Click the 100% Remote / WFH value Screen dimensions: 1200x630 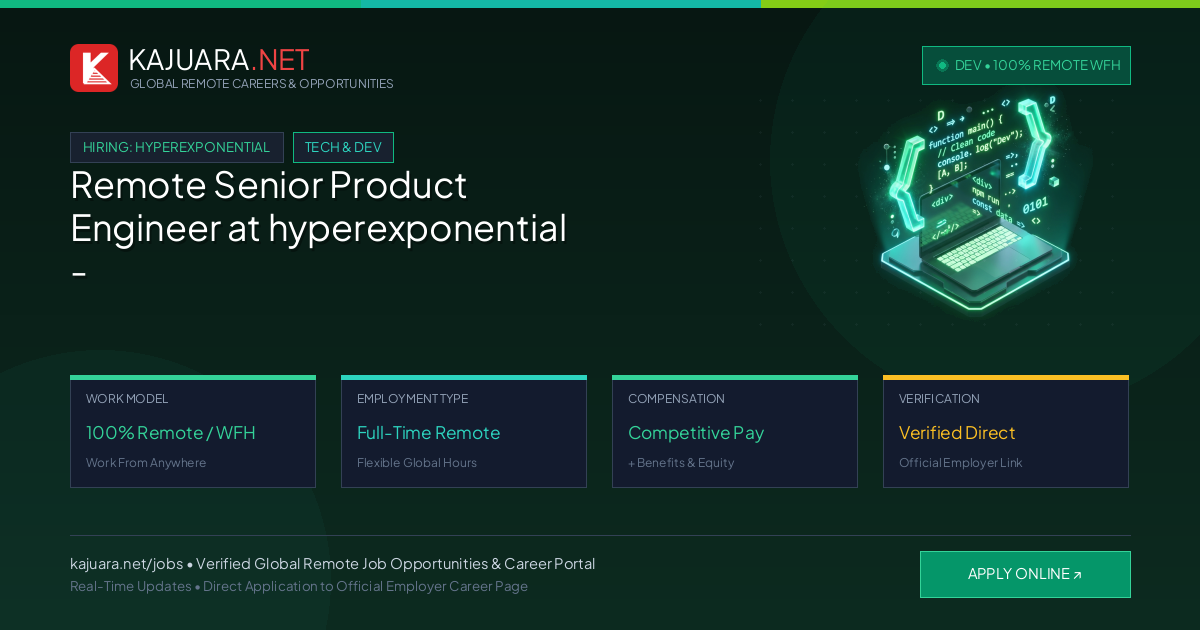click(x=171, y=433)
